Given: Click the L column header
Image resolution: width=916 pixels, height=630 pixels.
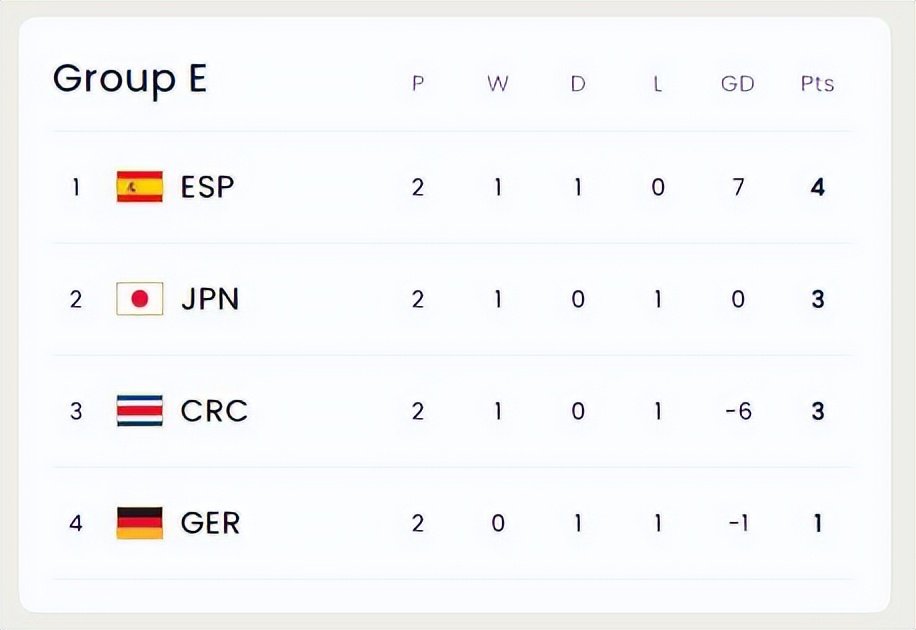Looking at the screenshot, I should tap(657, 84).
